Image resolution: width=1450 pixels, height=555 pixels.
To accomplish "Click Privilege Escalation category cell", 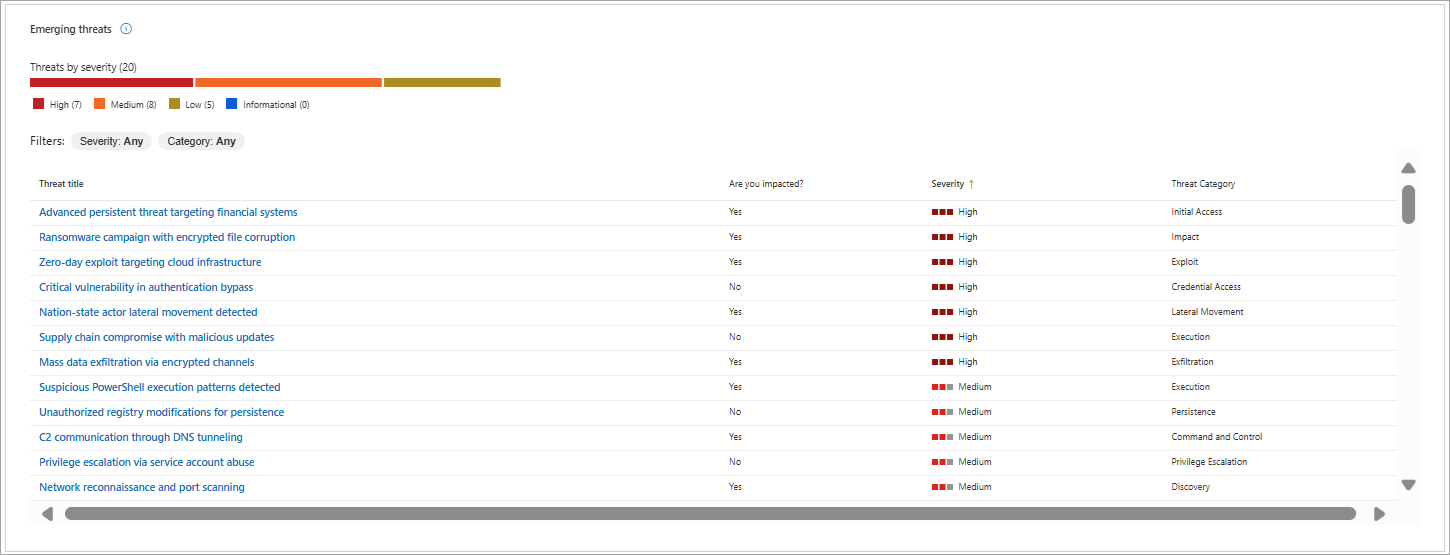I will click(1209, 462).
